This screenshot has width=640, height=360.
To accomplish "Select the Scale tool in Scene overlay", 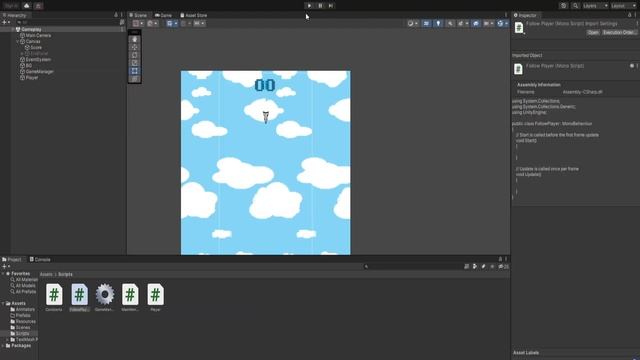I will [x=135, y=63].
